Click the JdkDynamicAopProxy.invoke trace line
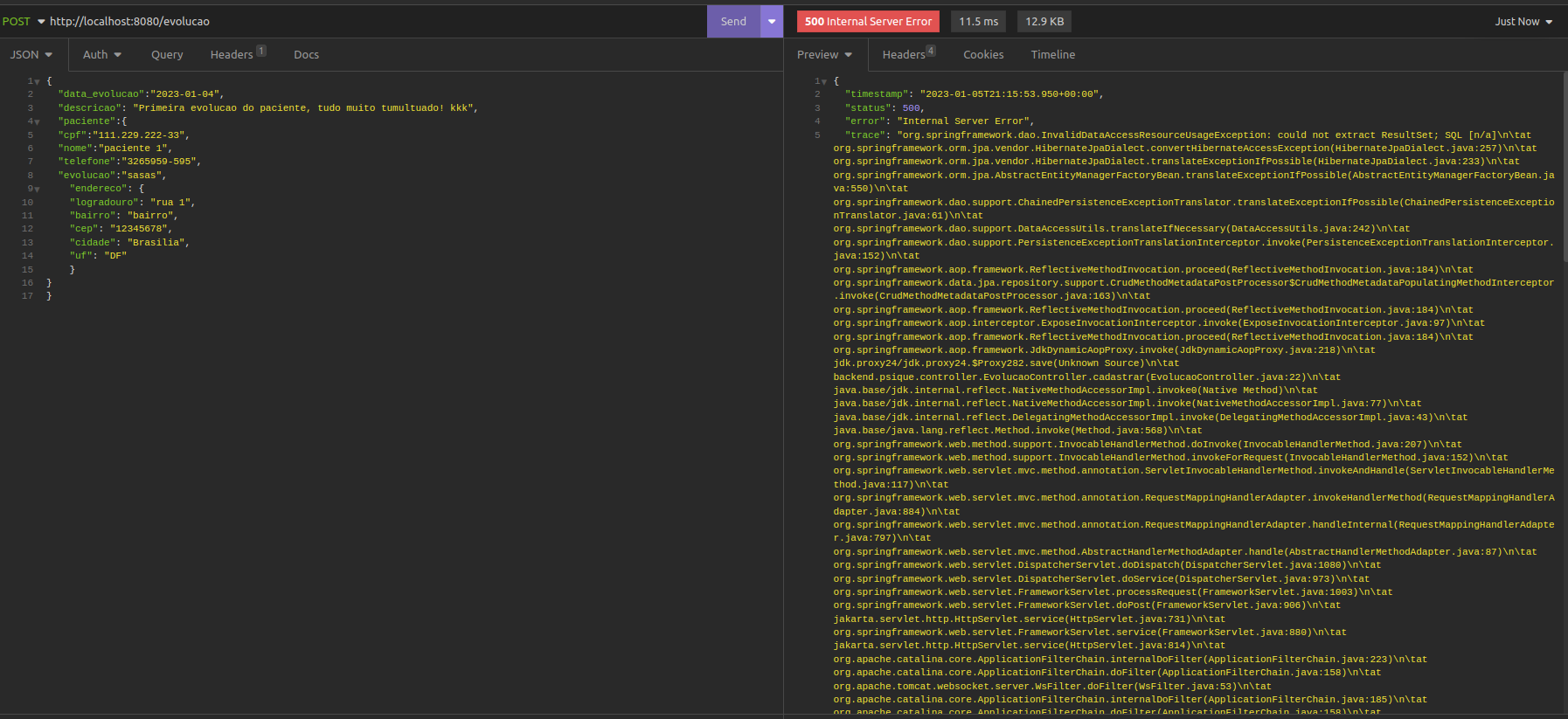Screen dimensions: 1568x719 tap(1104, 350)
